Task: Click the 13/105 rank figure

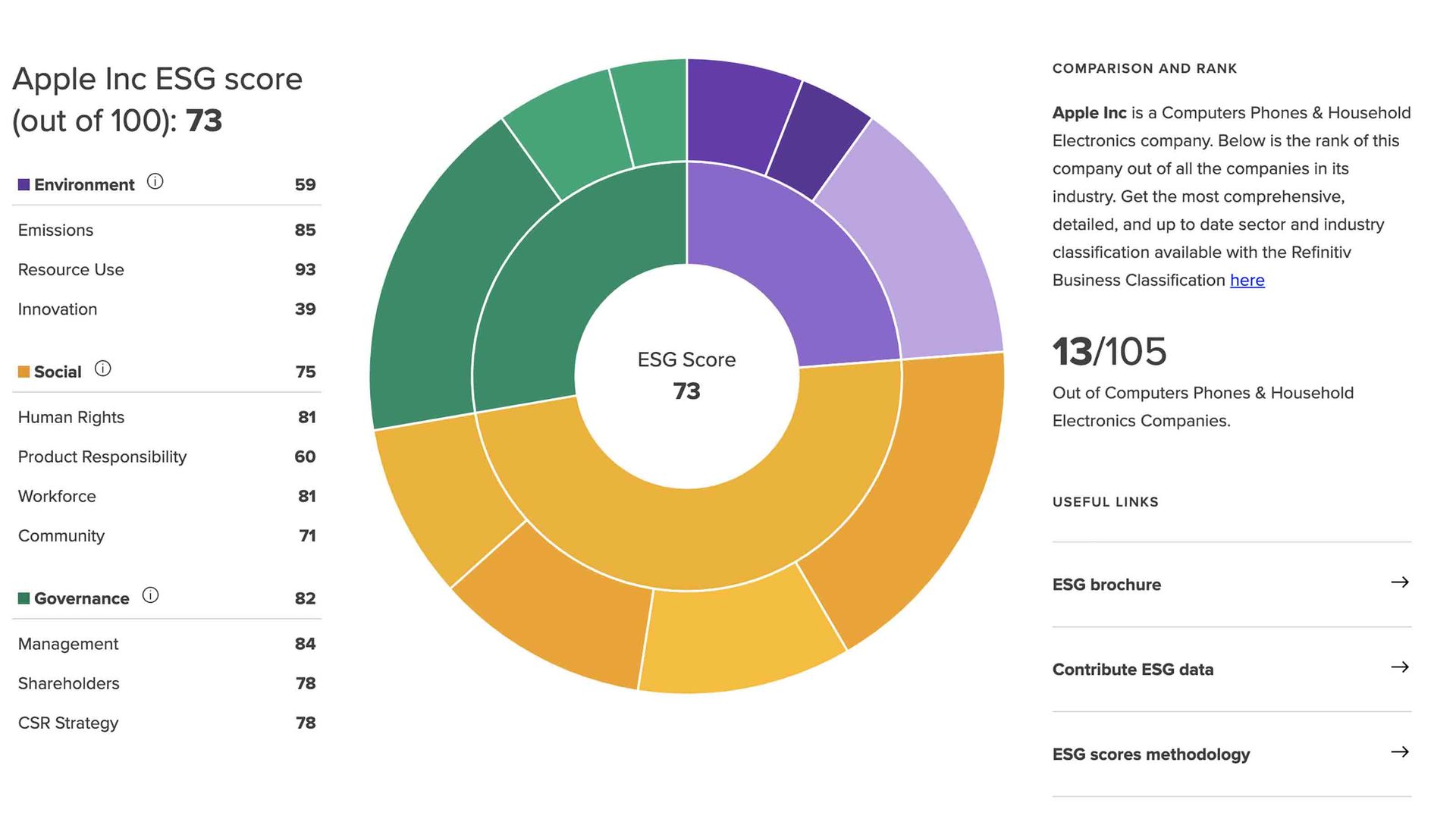Action: pyautogui.click(x=1109, y=351)
